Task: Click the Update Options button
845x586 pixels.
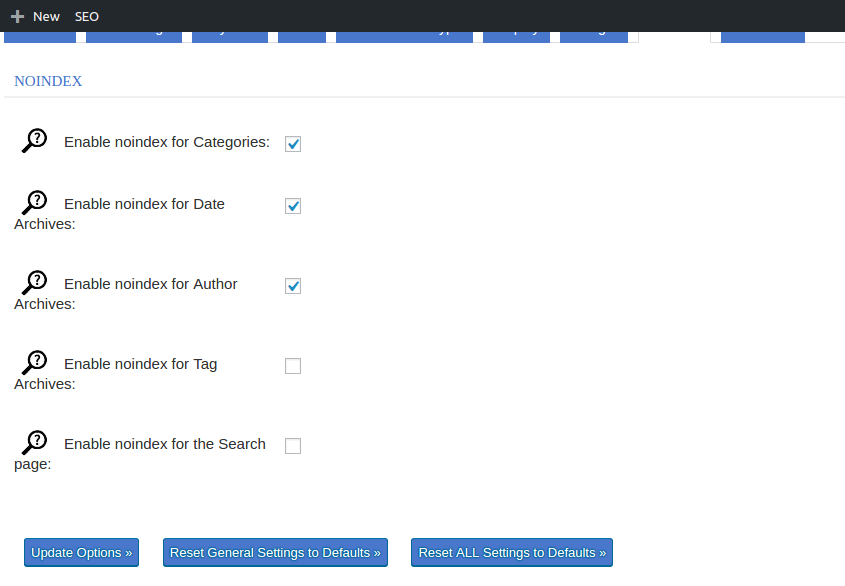Action: point(81,552)
